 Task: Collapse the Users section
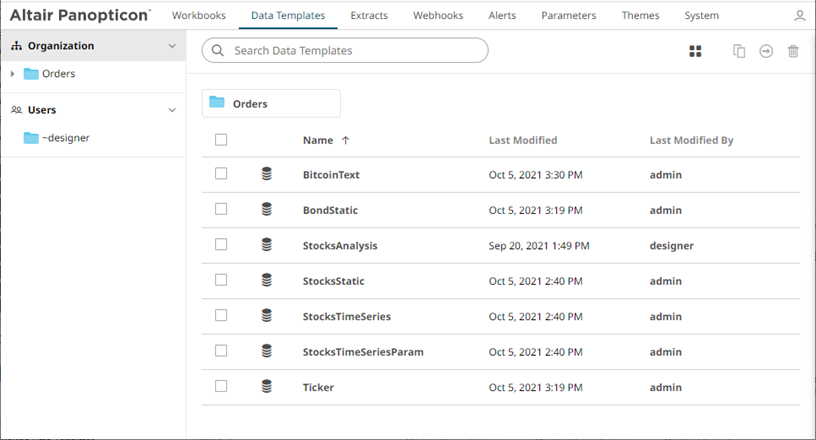(172, 110)
